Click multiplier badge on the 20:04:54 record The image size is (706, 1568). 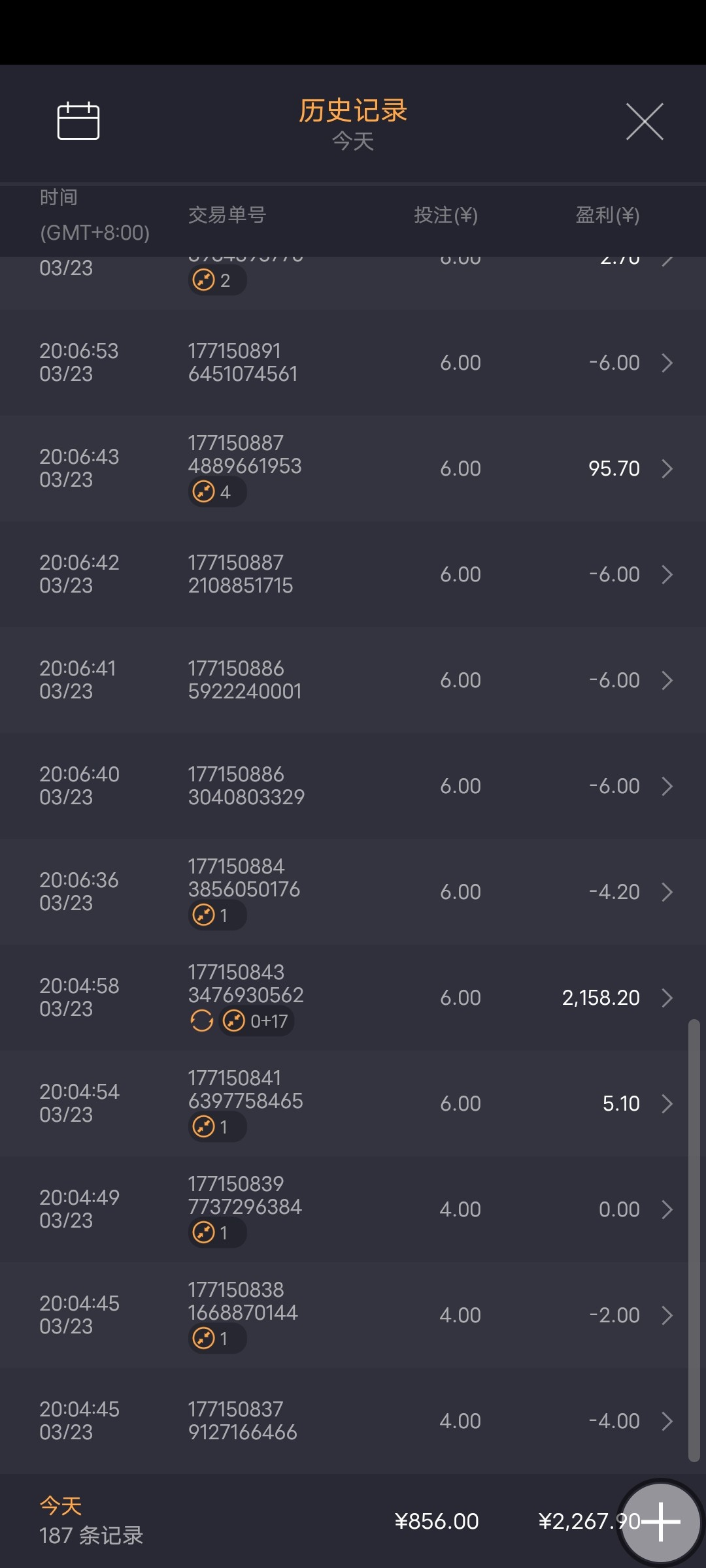pyautogui.click(x=217, y=1127)
